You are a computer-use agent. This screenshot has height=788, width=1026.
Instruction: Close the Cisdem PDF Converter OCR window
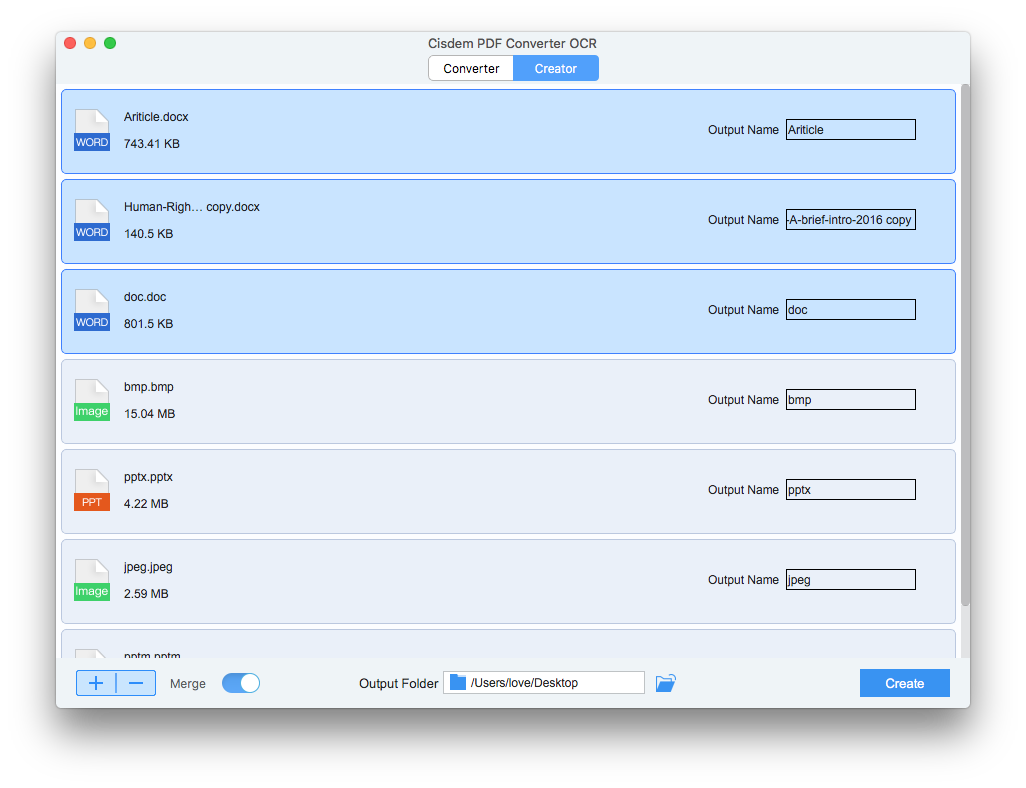[70, 43]
